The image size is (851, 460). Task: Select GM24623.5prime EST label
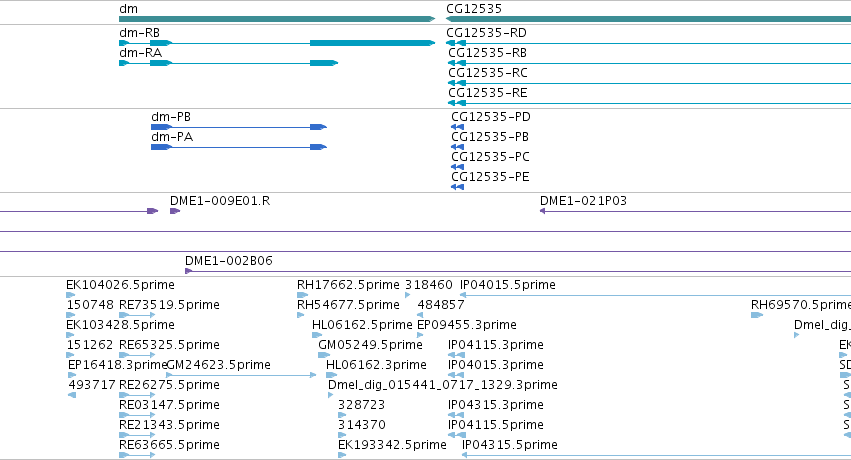(218, 366)
